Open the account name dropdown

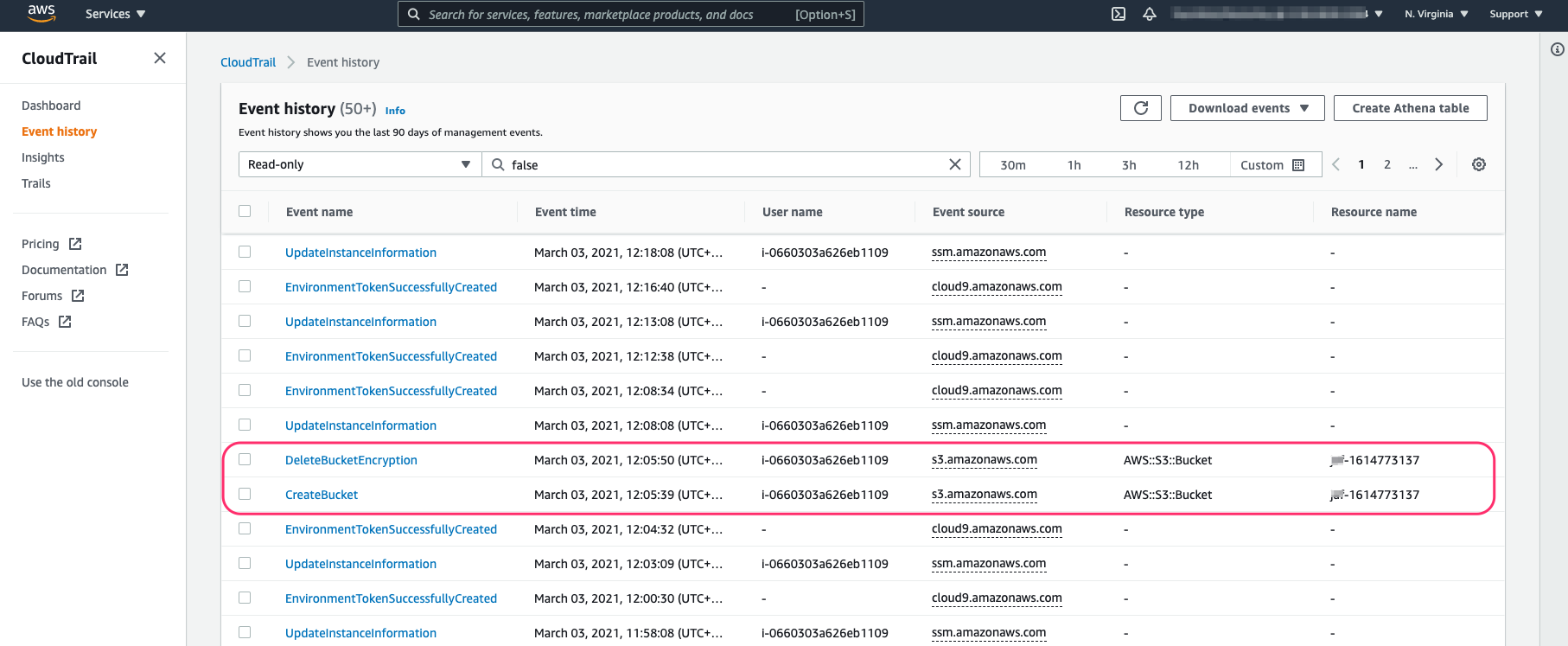(x=1278, y=14)
